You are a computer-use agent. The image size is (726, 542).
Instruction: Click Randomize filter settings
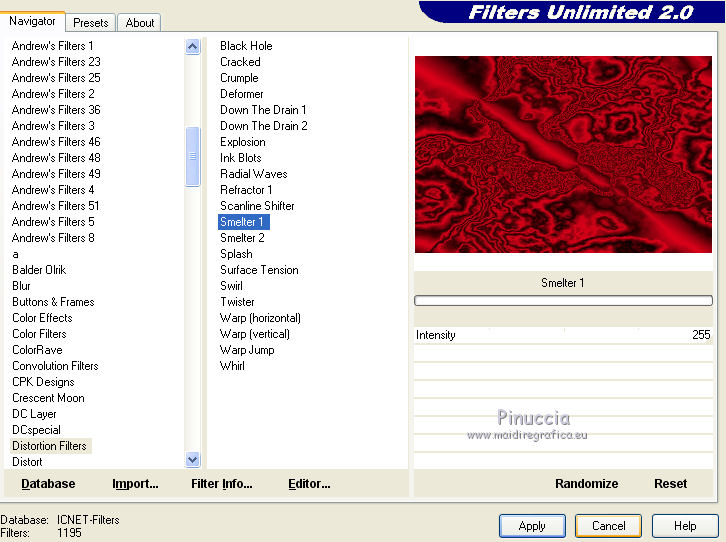point(586,484)
